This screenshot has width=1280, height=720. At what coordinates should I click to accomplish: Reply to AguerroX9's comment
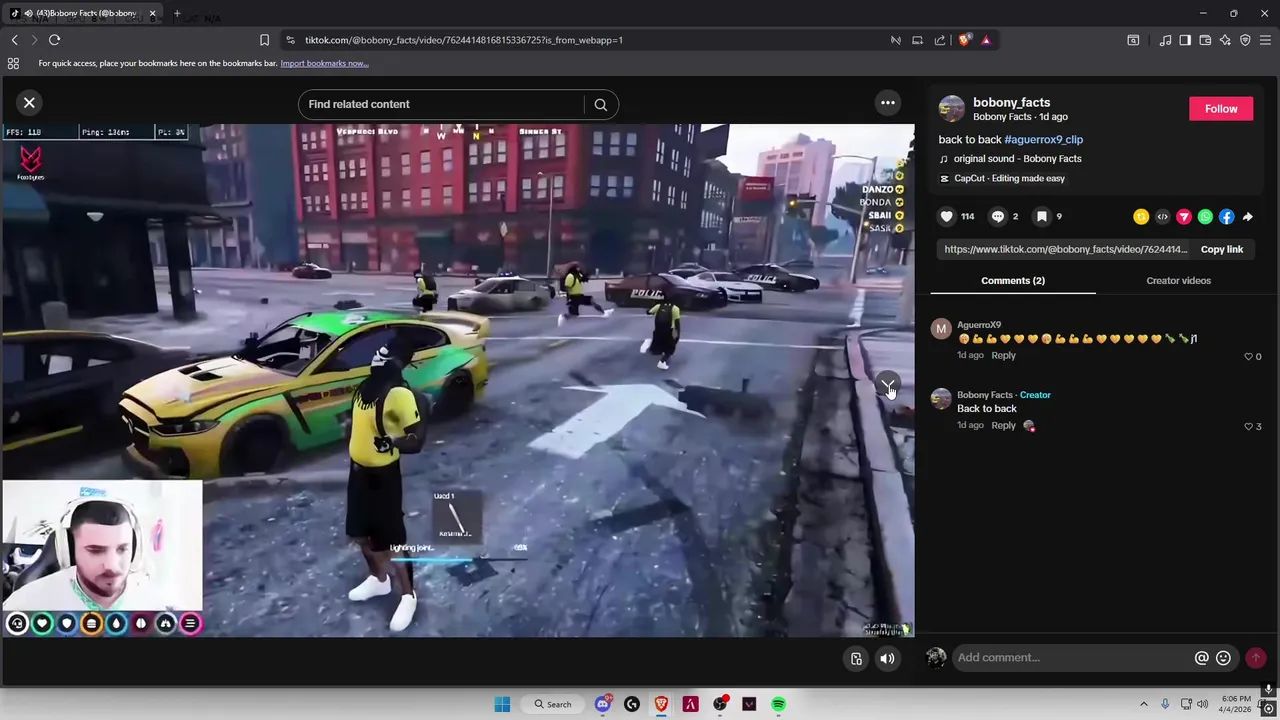coord(1003,356)
